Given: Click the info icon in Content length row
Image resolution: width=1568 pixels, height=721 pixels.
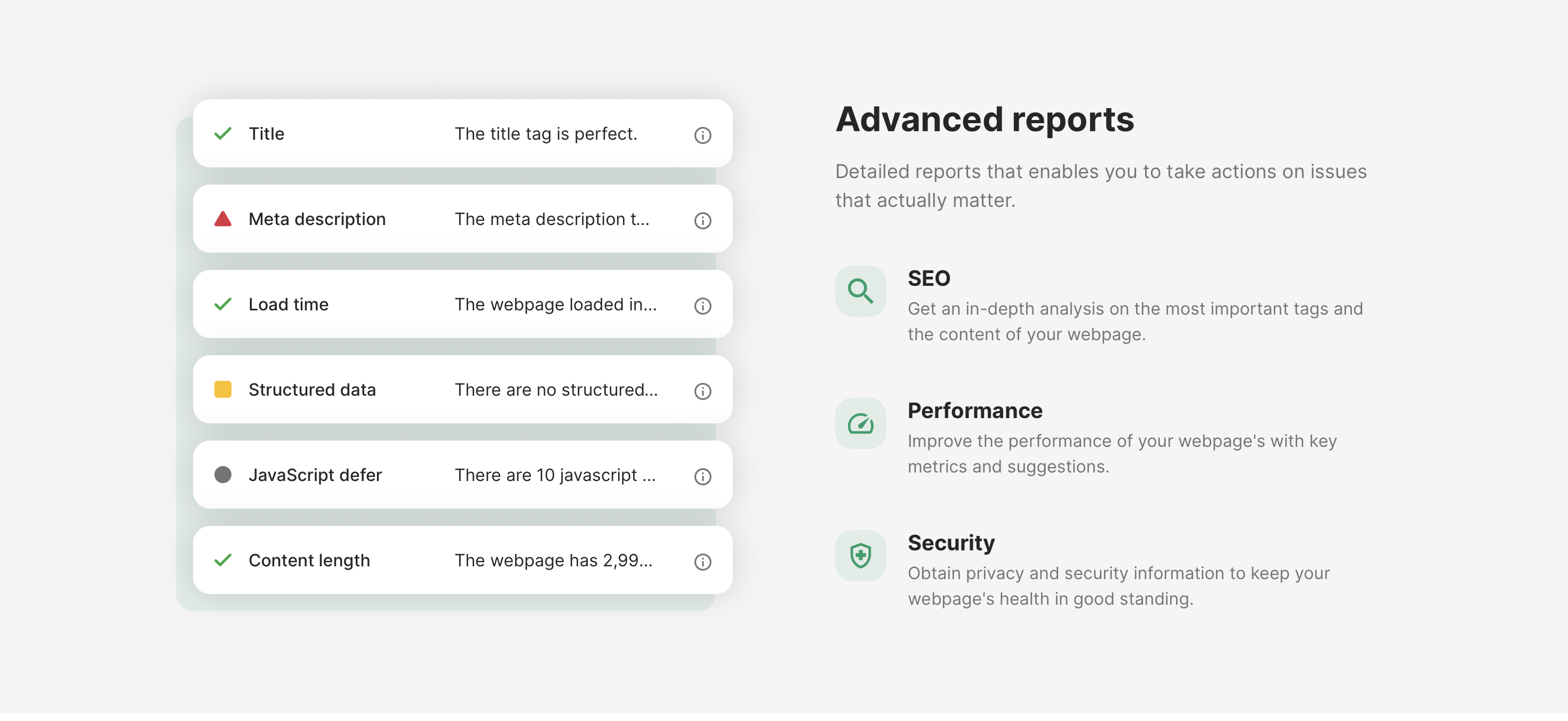Looking at the screenshot, I should coord(702,561).
